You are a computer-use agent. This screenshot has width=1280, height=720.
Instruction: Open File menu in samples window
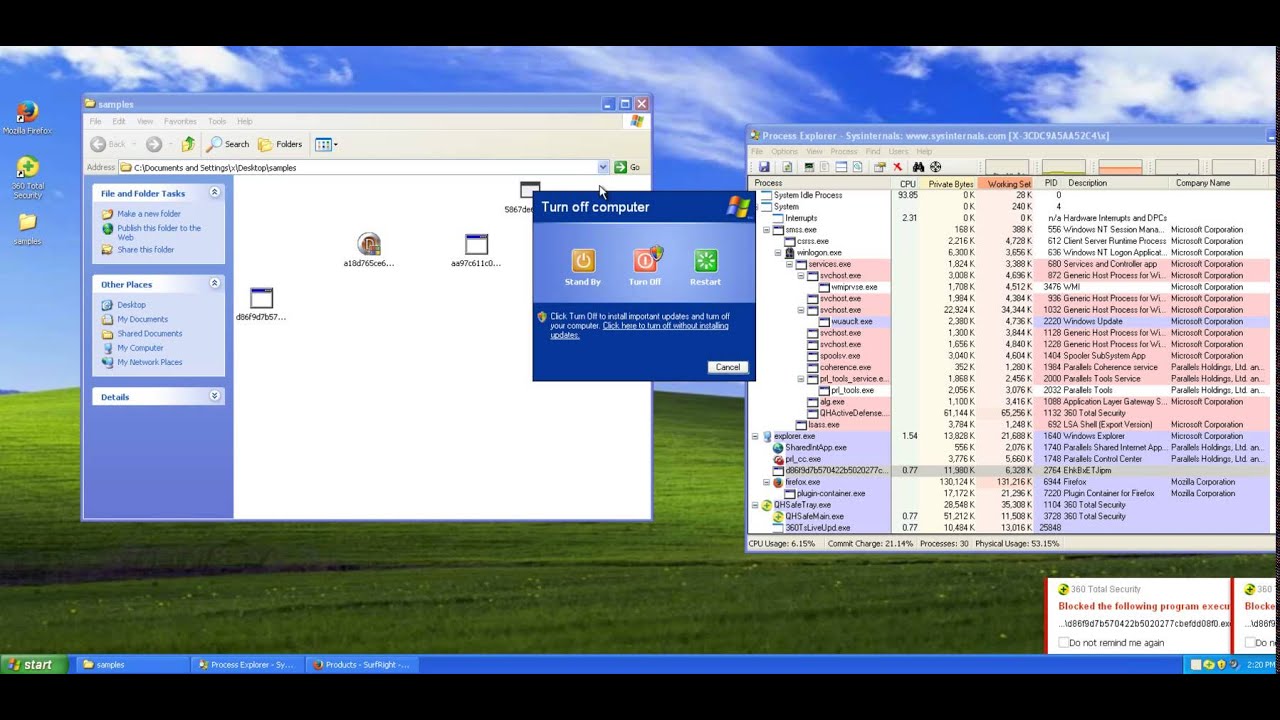point(95,121)
